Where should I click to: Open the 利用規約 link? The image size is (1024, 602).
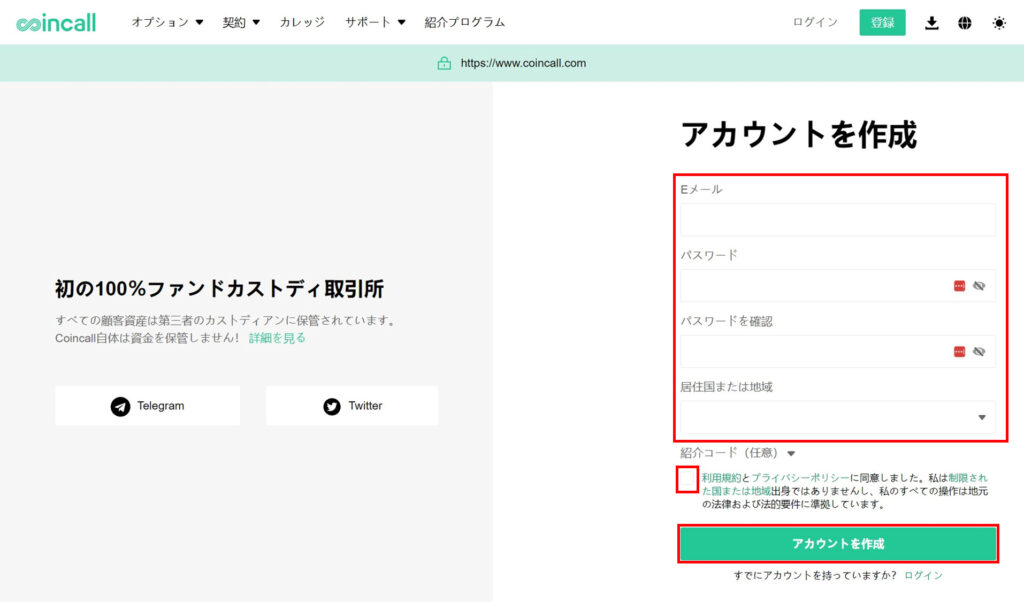click(x=721, y=478)
